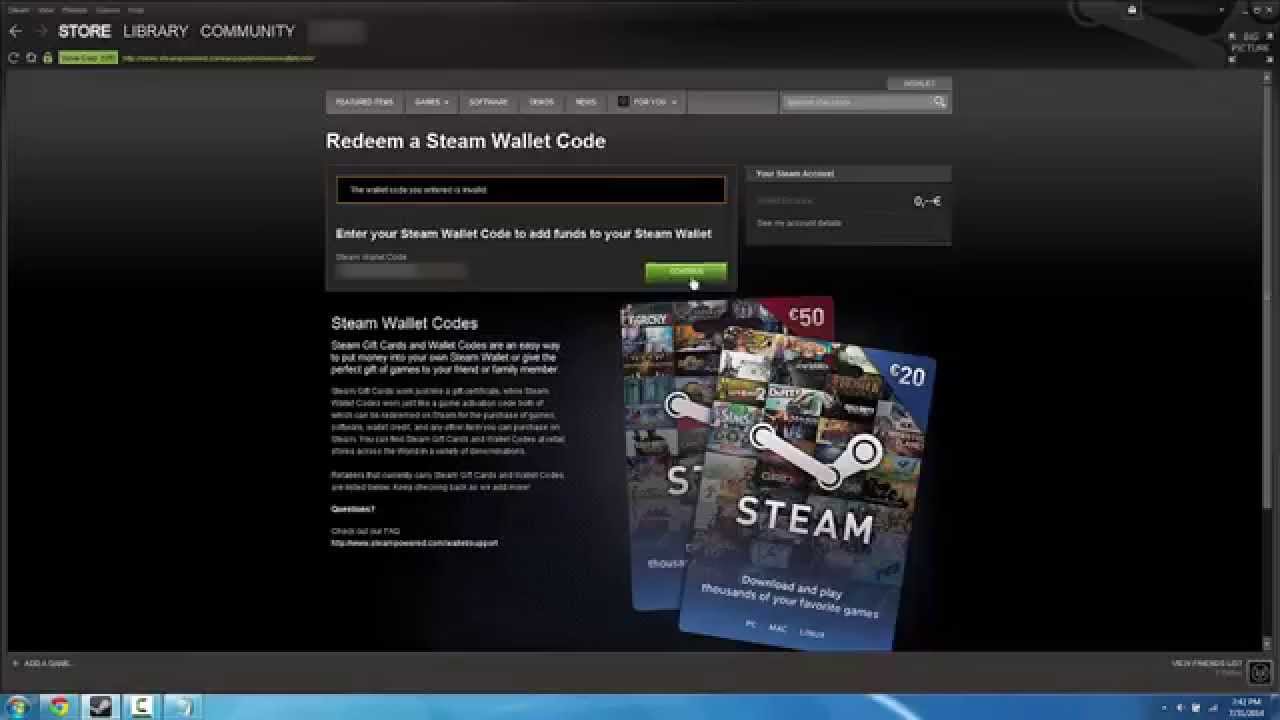Click the Steam Wallet Code input field

[x=401, y=271]
